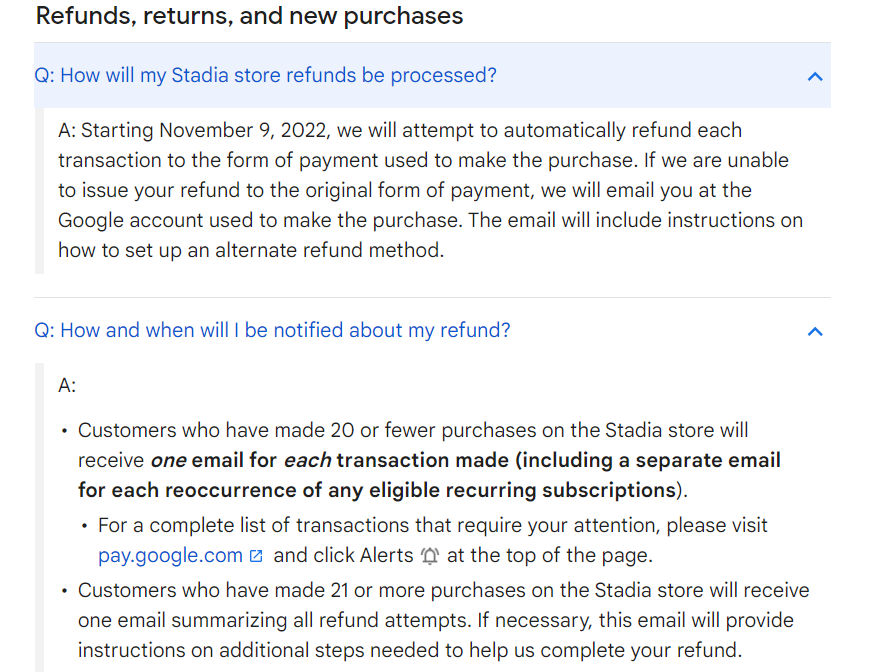The width and height of the screenshot is (895, 672).
Task: Click 'instructions on additional steps needed' final line
Action: tap(410, 650)
